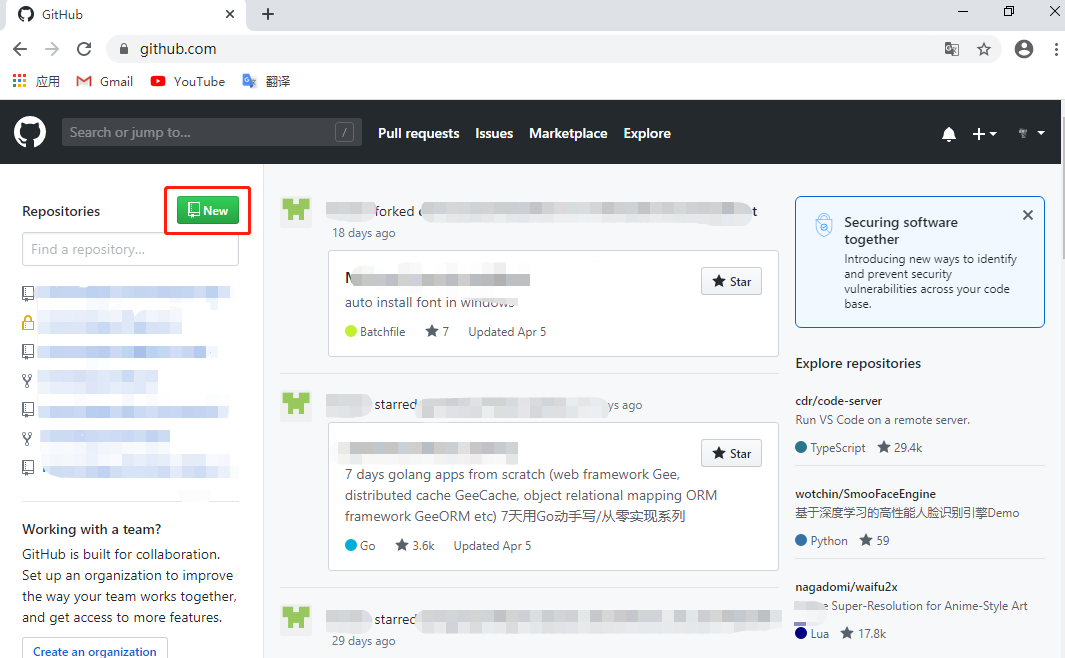Click the 3.6k star count on Go repo
The image size is (1065, 658).
[x=415, y=545]
